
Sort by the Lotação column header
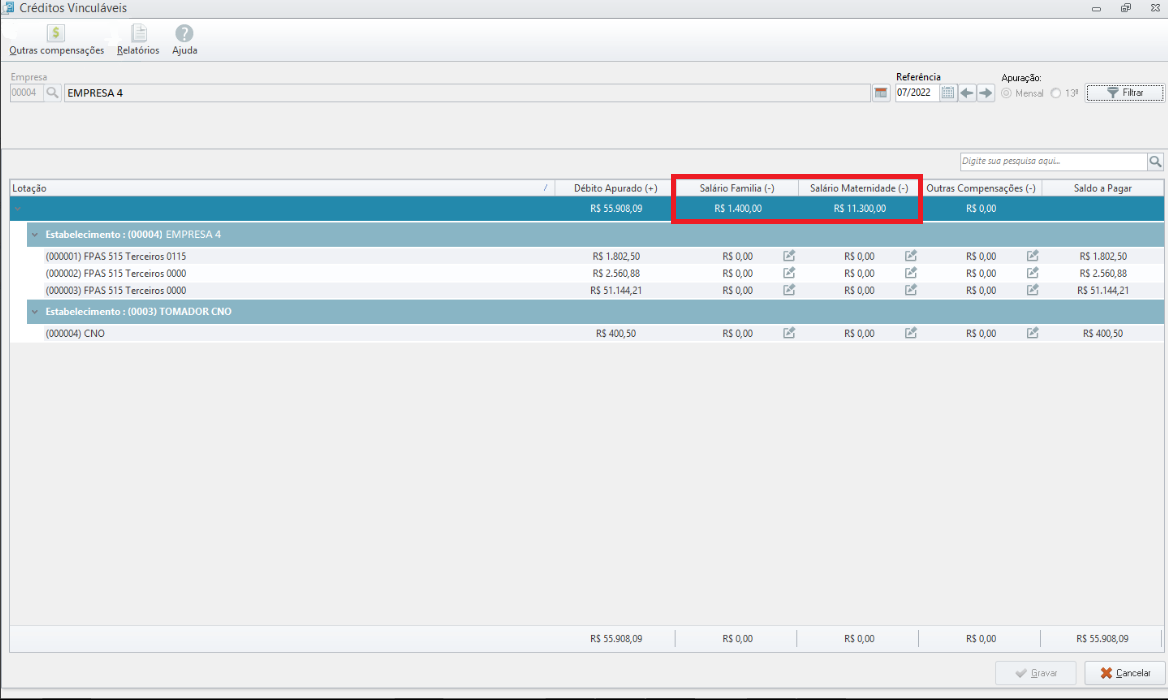282,188
